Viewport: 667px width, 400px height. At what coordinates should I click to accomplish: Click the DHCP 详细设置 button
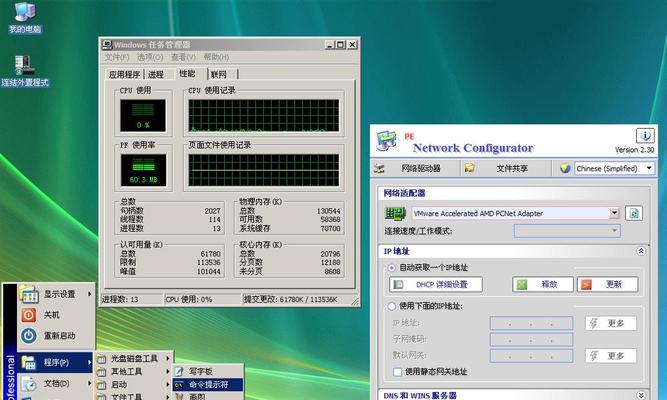[x=436, y=284]
